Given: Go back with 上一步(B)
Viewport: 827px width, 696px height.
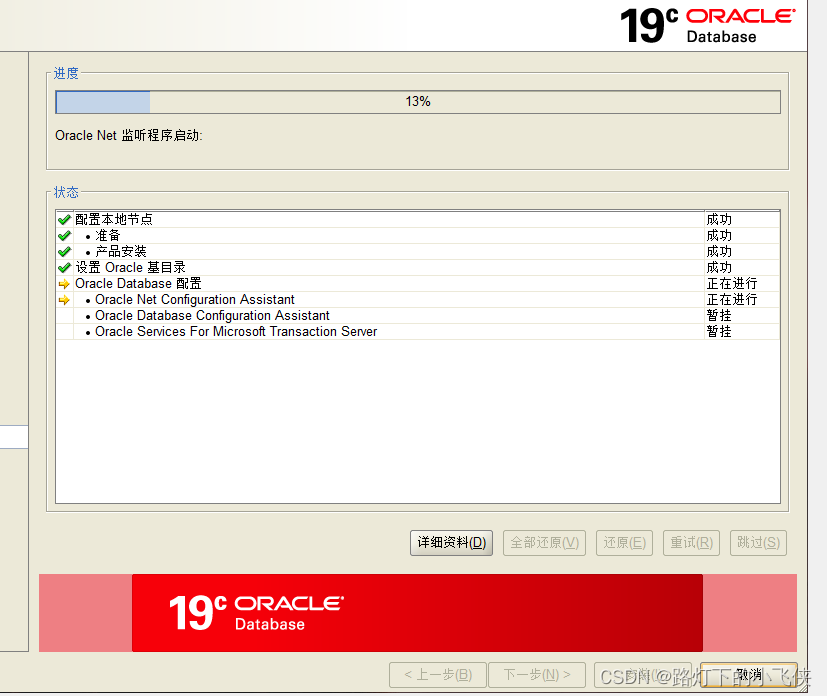Looking at the screenshot, I should pyautogui.click(x=437, y=674).
